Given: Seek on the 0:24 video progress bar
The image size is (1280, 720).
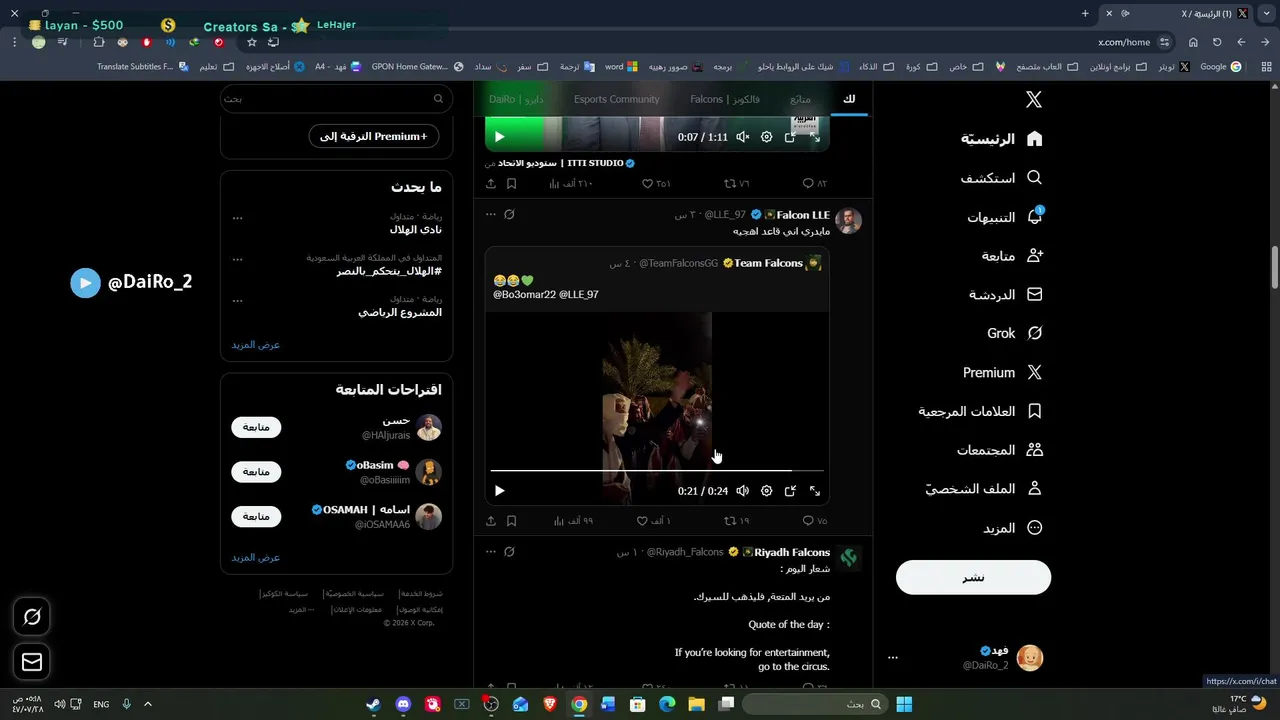Looking at the screenshot, I should [x=657, y=470].
